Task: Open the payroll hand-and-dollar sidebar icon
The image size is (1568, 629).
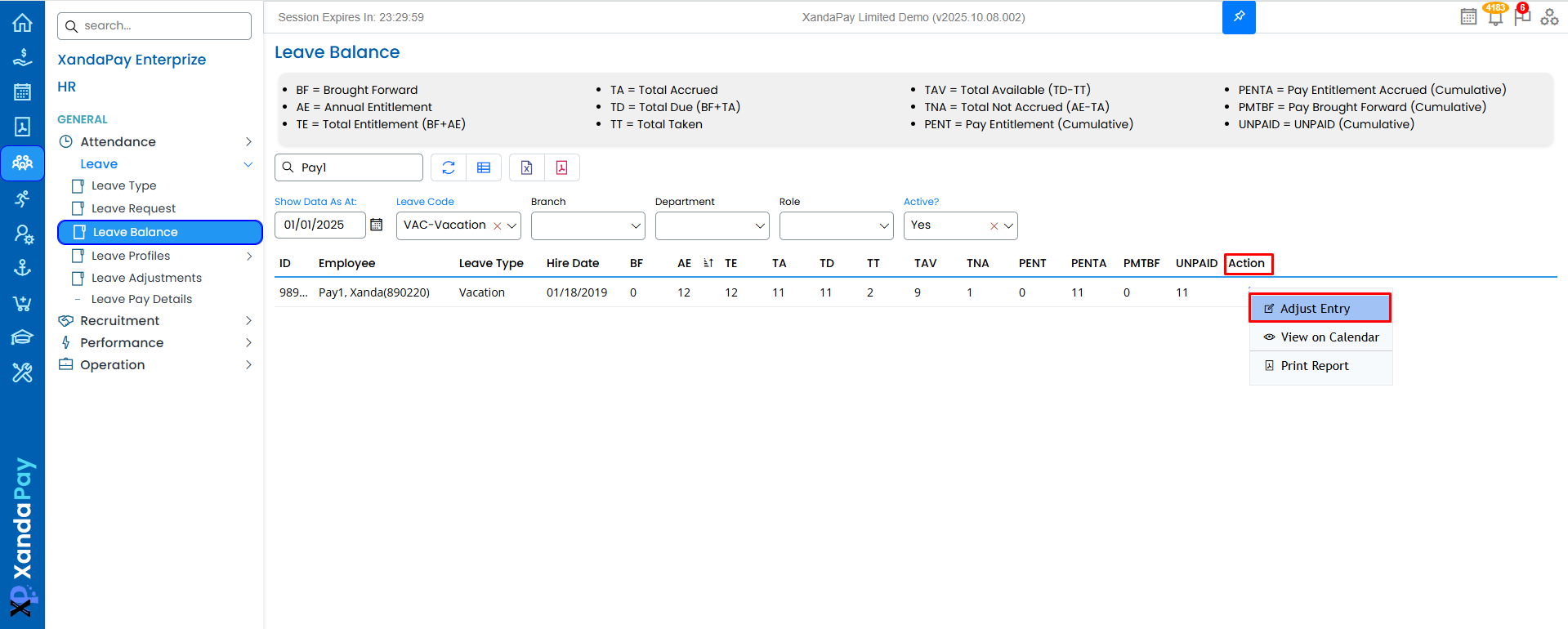Action: [22, 57]
